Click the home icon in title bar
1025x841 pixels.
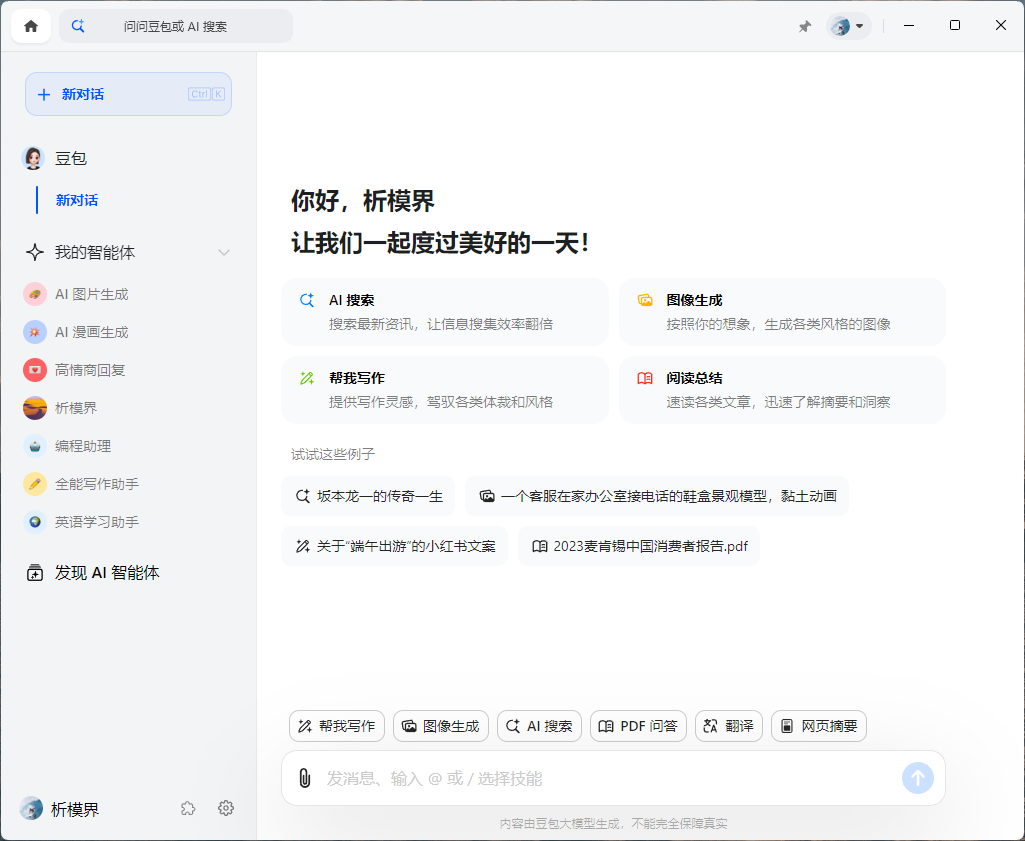pos(31,26)
